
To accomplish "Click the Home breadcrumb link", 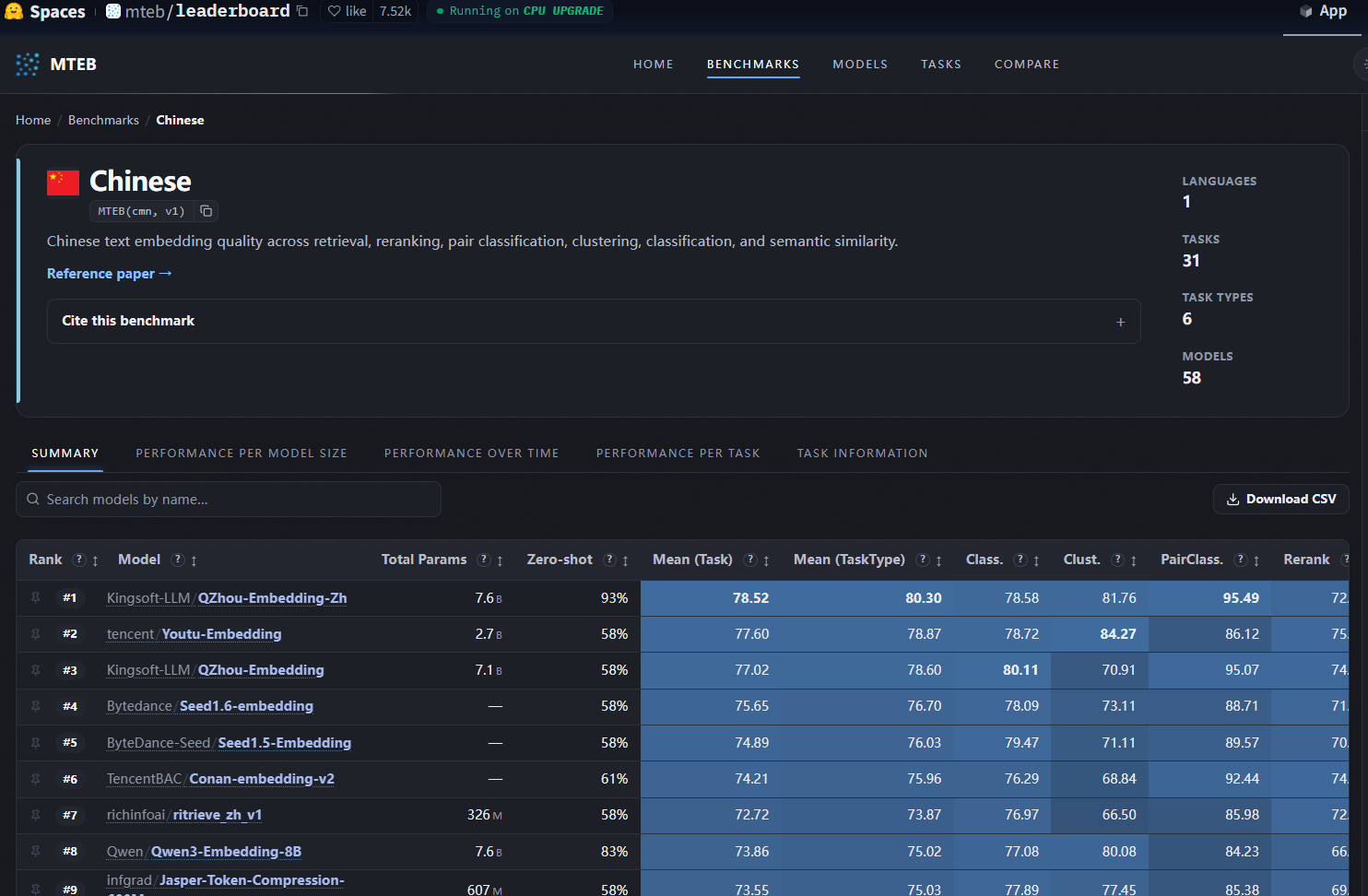I will point(33,120).
